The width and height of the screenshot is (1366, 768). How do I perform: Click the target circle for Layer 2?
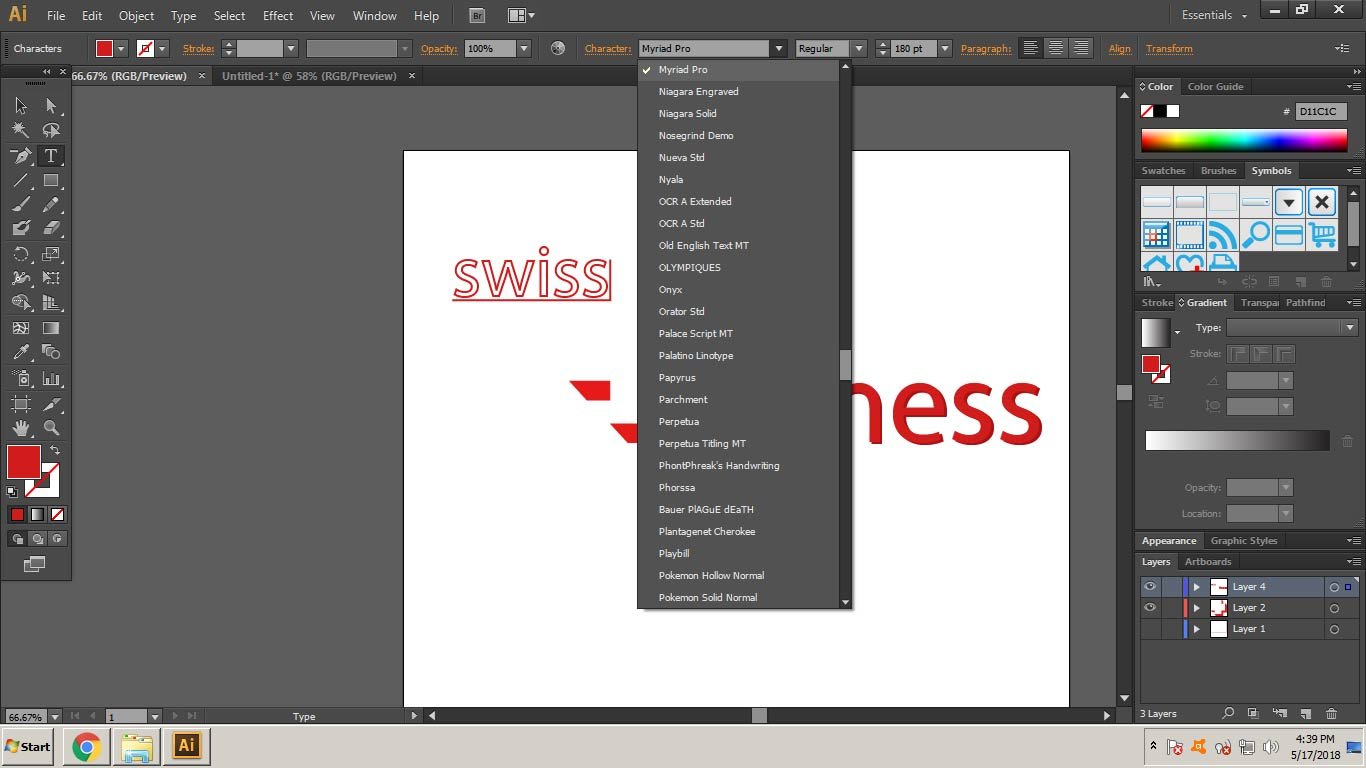tap(1334, 608)
